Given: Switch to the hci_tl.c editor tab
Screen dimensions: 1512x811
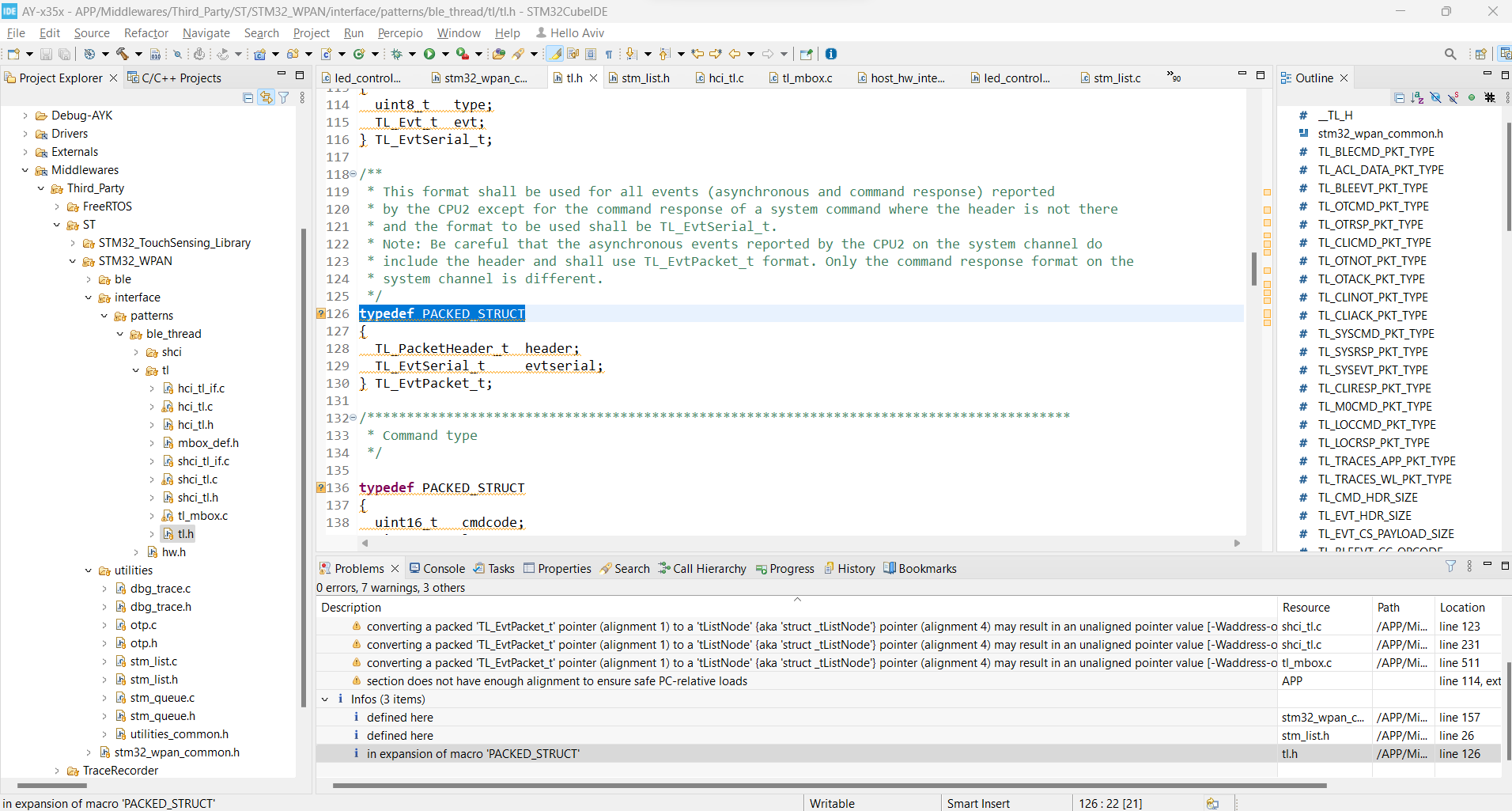Looking at the screenshot, I should (724, 78).
